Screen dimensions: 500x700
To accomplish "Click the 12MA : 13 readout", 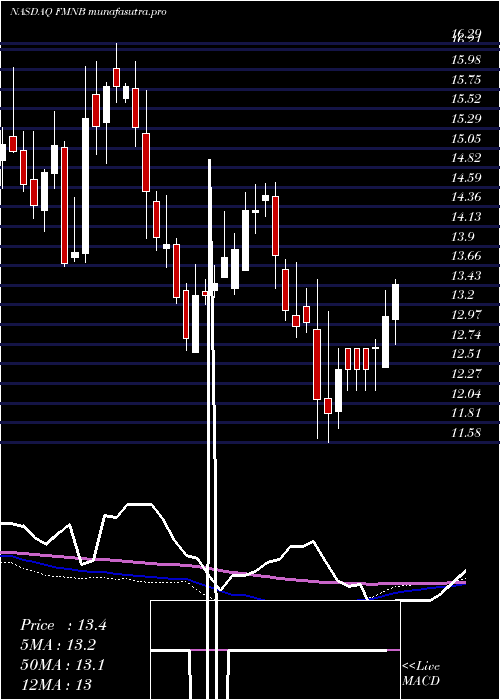I will [56, 684].
